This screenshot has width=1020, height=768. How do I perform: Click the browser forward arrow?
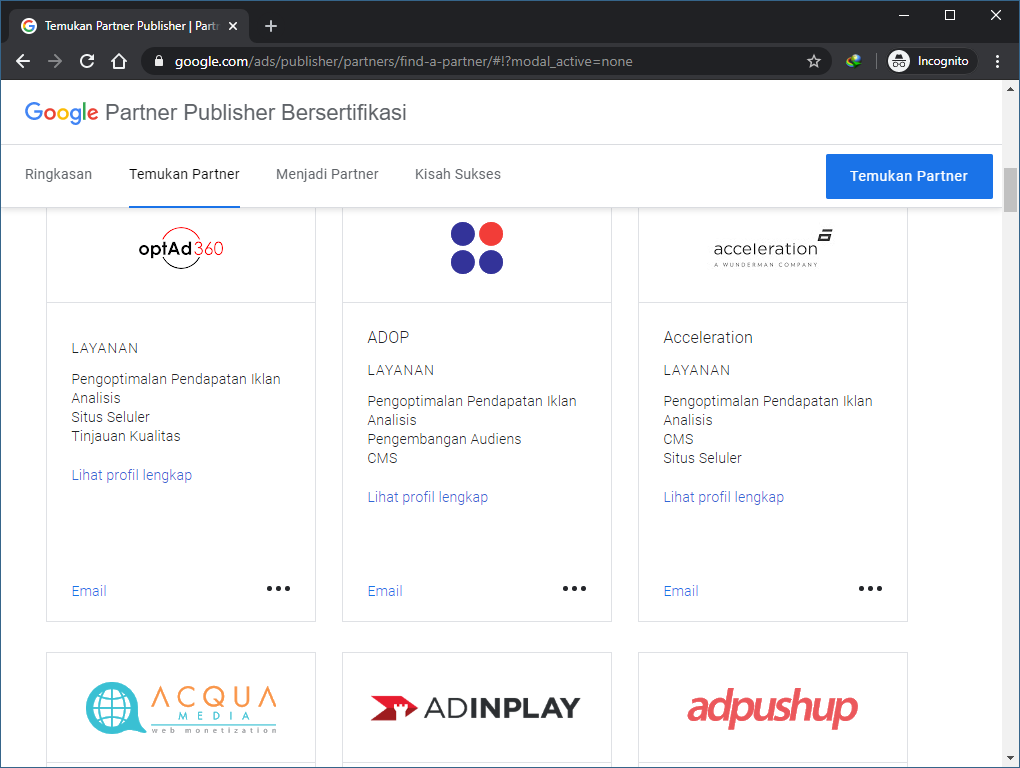tap(55, 61)
